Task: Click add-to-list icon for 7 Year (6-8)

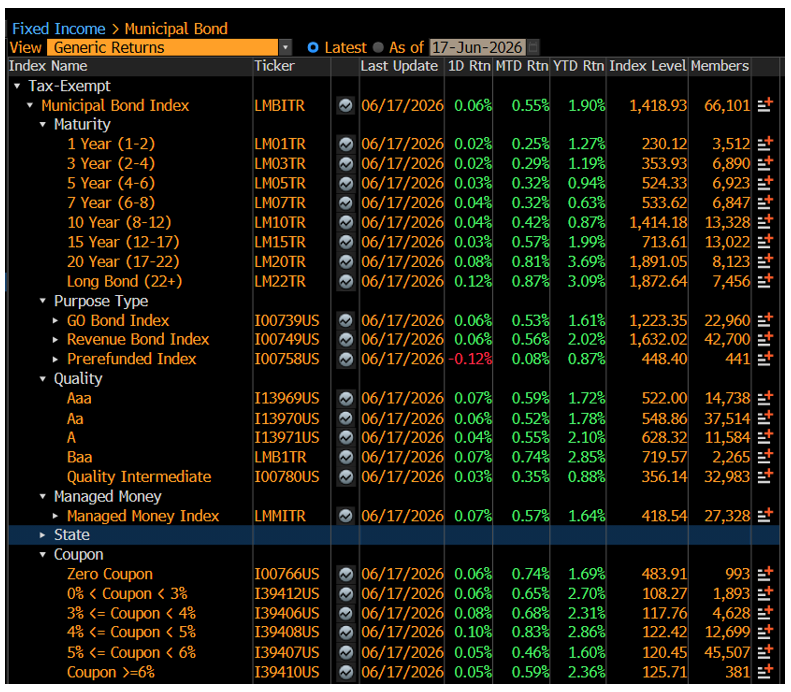Action: click(x=765, y=202)
